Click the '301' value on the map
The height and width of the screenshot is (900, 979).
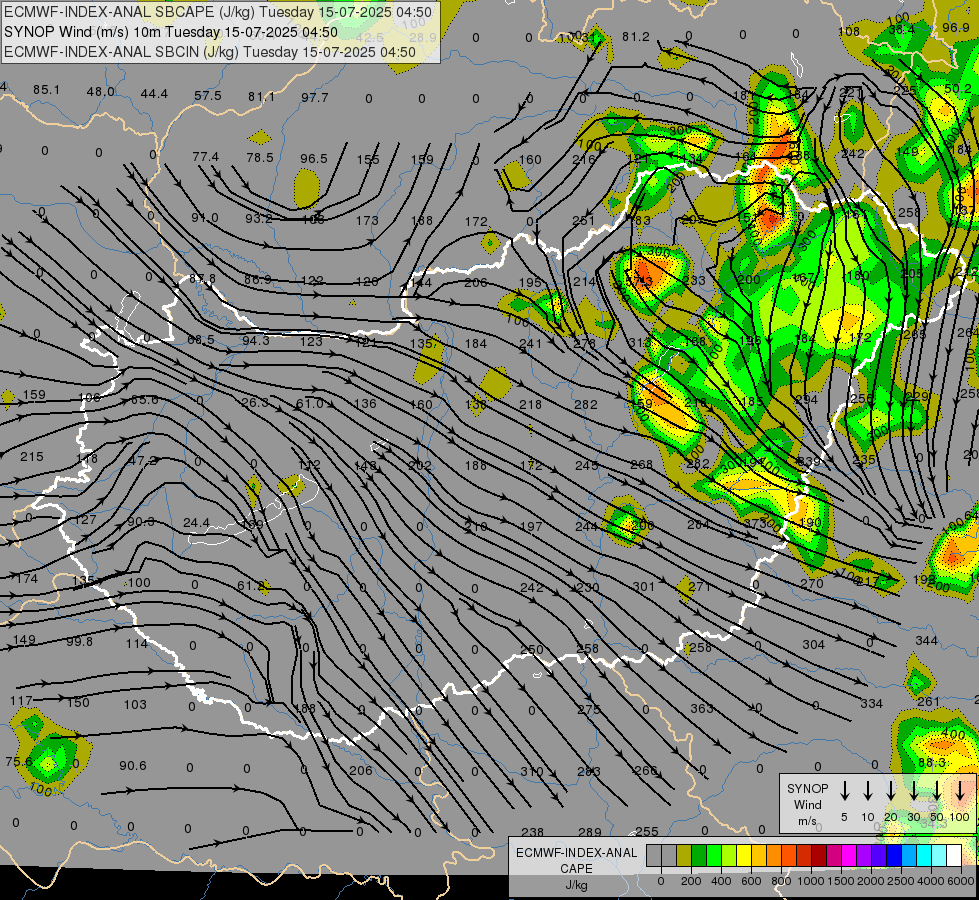point(644,586)
